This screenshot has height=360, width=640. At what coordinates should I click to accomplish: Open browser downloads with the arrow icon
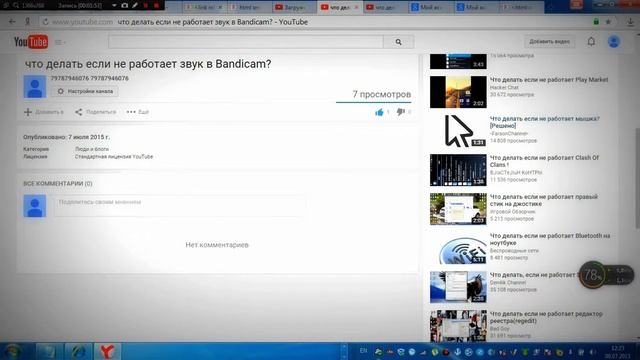(630, 22)
